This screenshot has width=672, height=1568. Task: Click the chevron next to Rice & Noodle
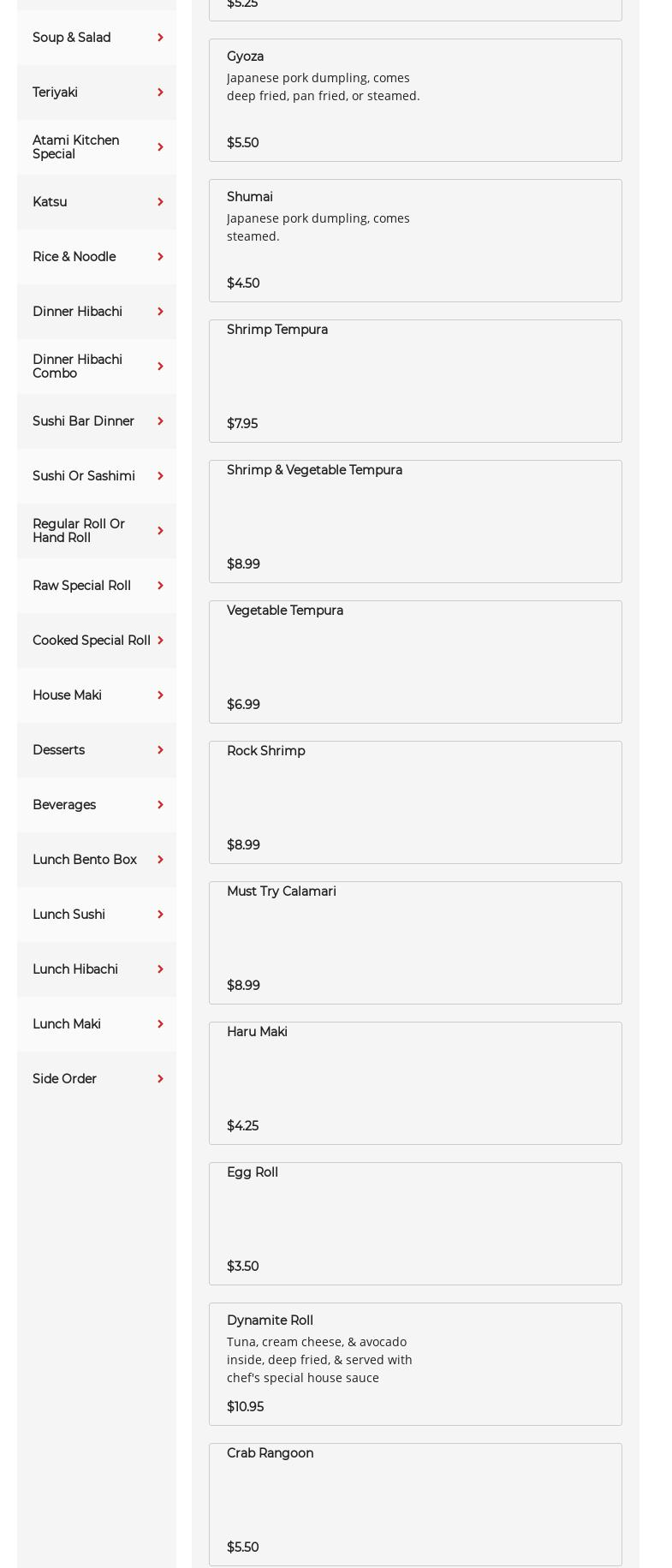click(x=160, y=257)
